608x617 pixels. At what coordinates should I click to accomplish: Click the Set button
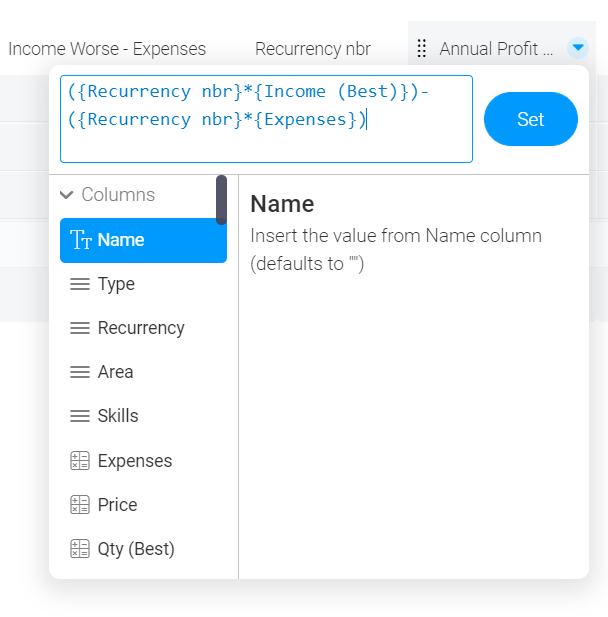click(x=530, y=119)
